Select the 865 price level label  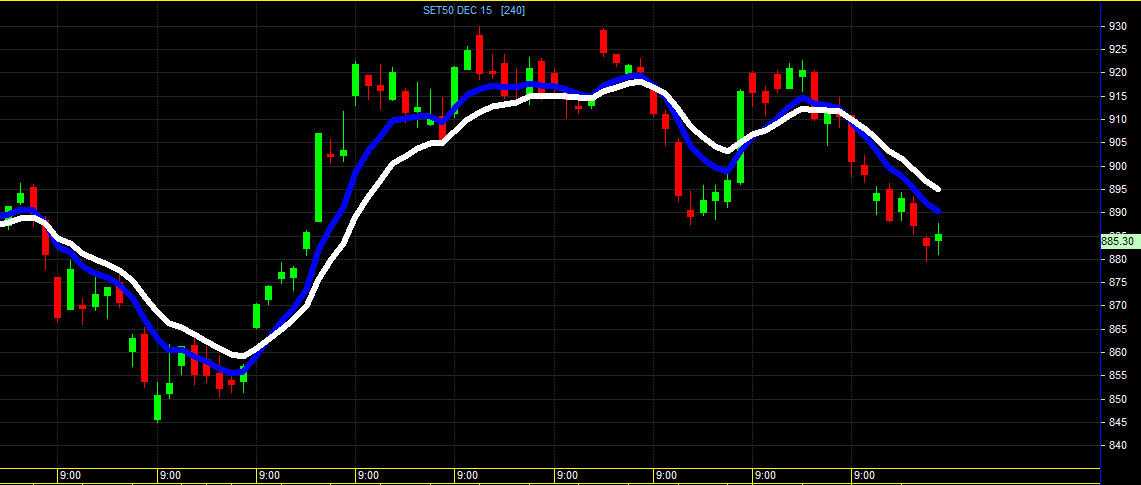tap(1117, 329)
